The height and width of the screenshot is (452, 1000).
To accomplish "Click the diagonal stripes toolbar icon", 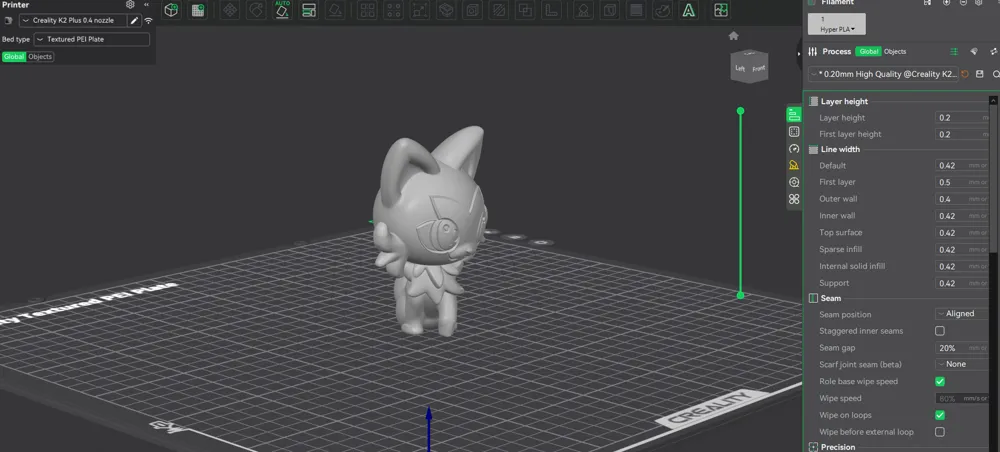I will click(499, 10).
